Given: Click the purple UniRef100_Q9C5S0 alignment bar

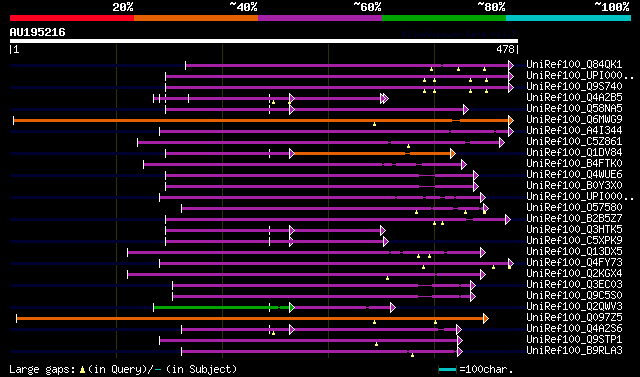Looking at the screenshot, I should click(322, 296).
